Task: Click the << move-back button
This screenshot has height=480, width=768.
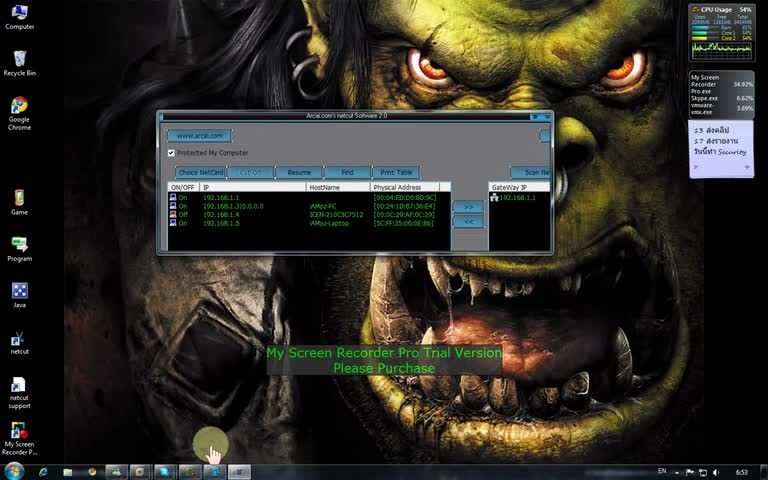Action: (x=468, y=222)
